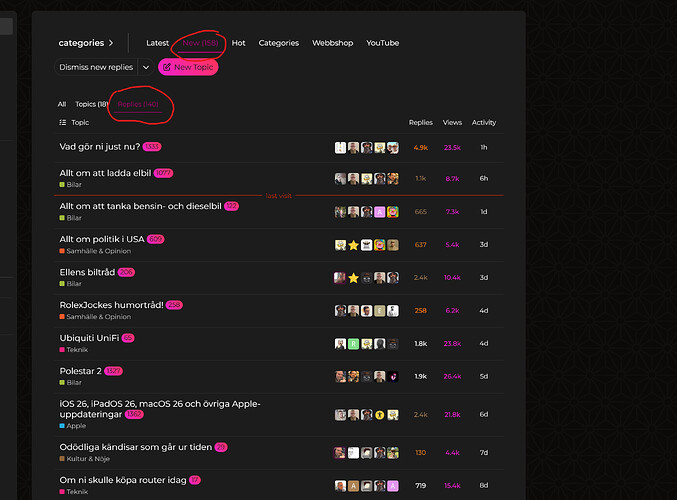Open topic RolexJockes humortråd!
The width and height of the screenshot is (677, 500).
point(111,305)
